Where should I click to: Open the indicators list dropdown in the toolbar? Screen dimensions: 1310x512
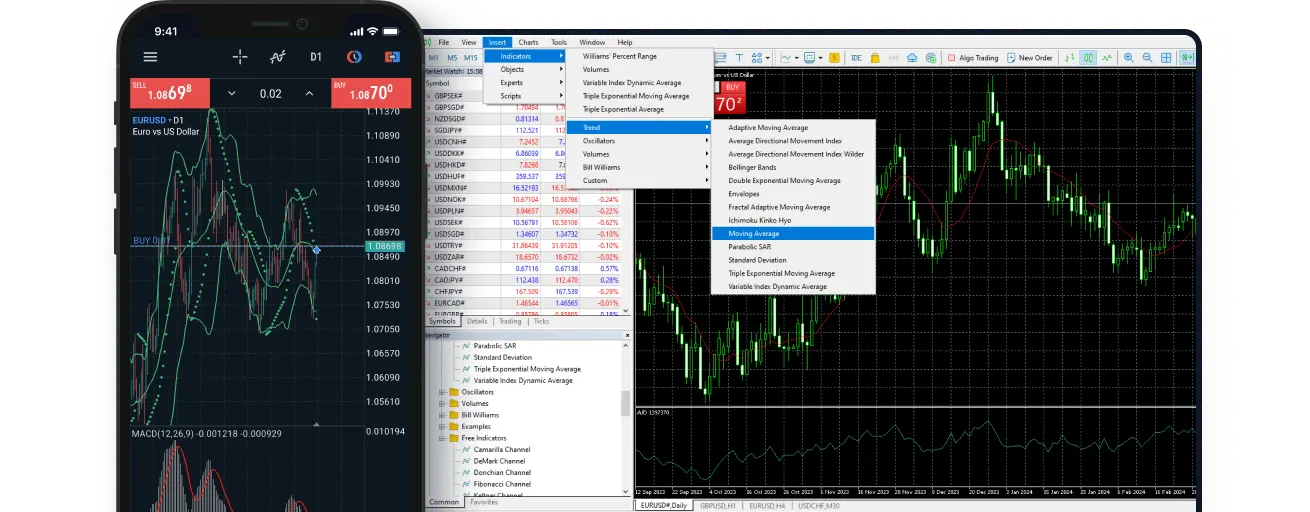coord(791,58)
